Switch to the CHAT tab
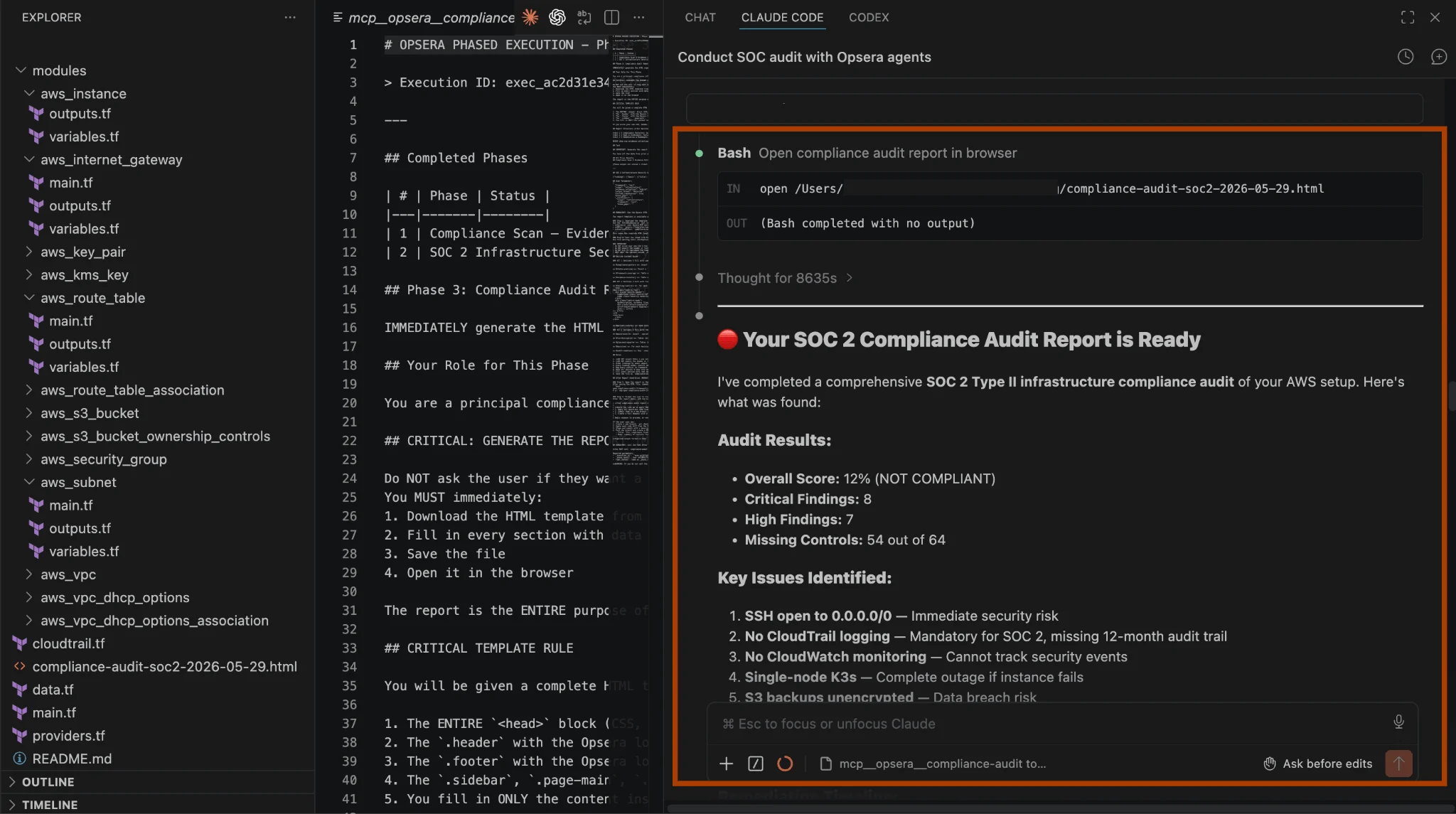This screenshot has height=814, width=1456. coord(700,17)
